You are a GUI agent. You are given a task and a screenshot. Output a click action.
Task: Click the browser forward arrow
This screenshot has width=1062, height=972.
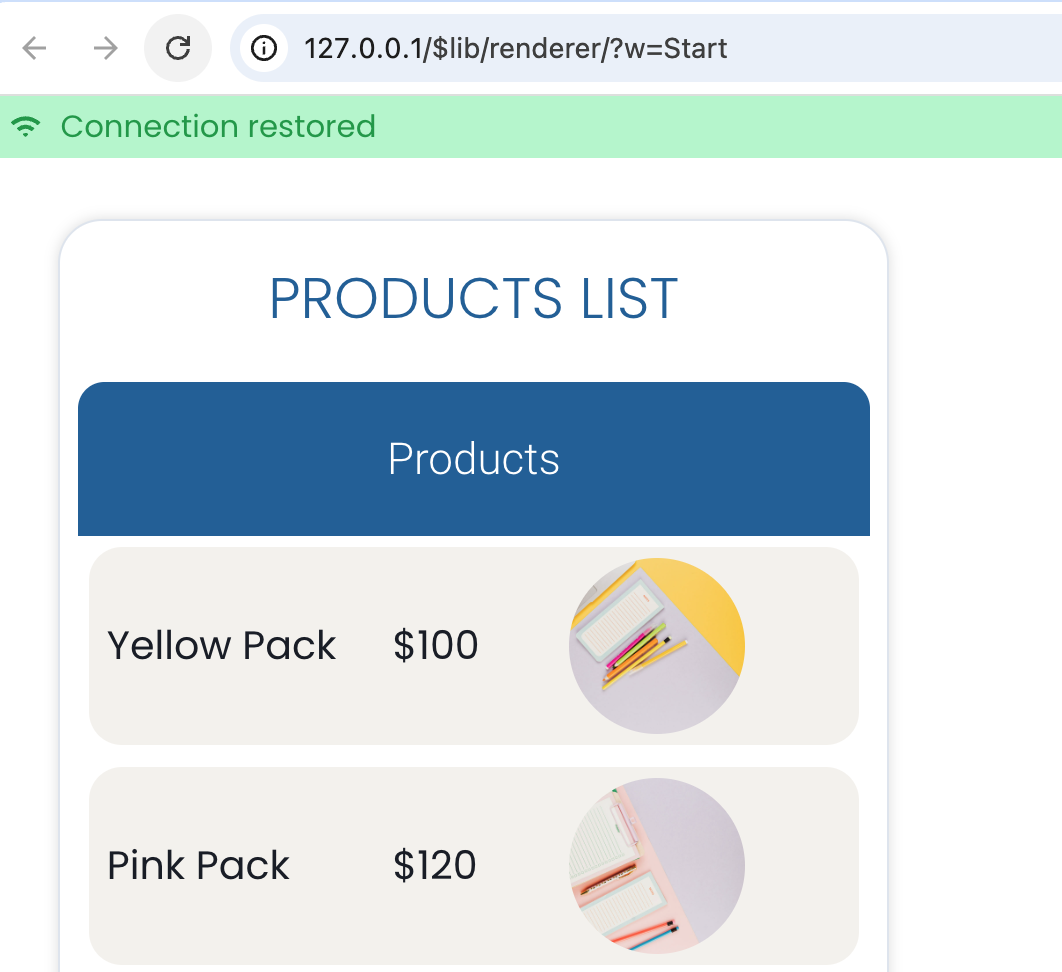click(x=105, y=48)
